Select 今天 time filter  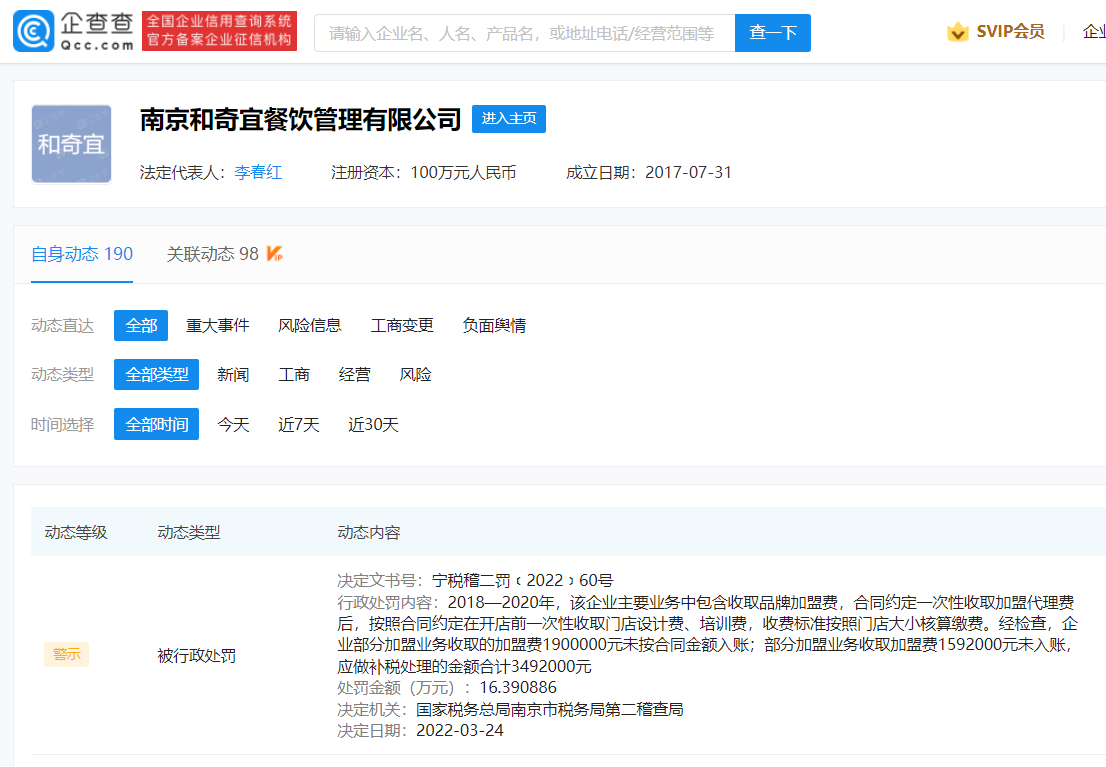coord(233,424)
